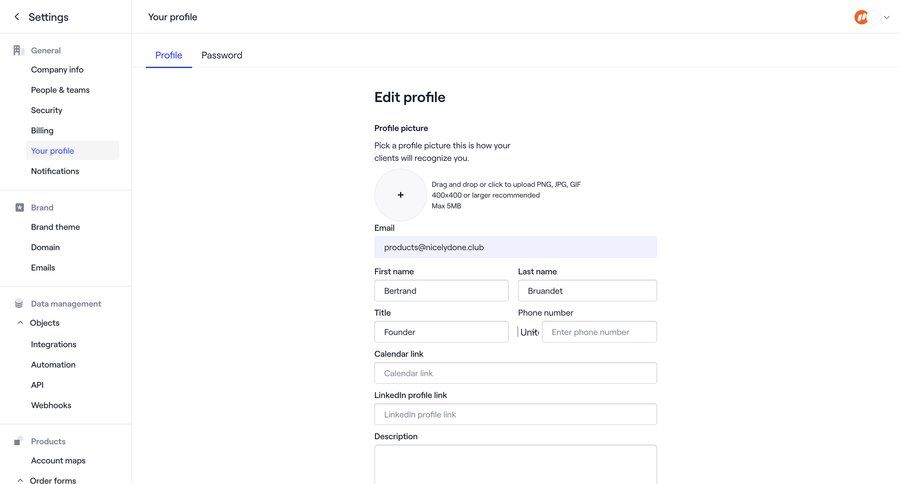This screenshot has height=484, width=900.
Task: Click the Data management database icon
Action: 19,304
